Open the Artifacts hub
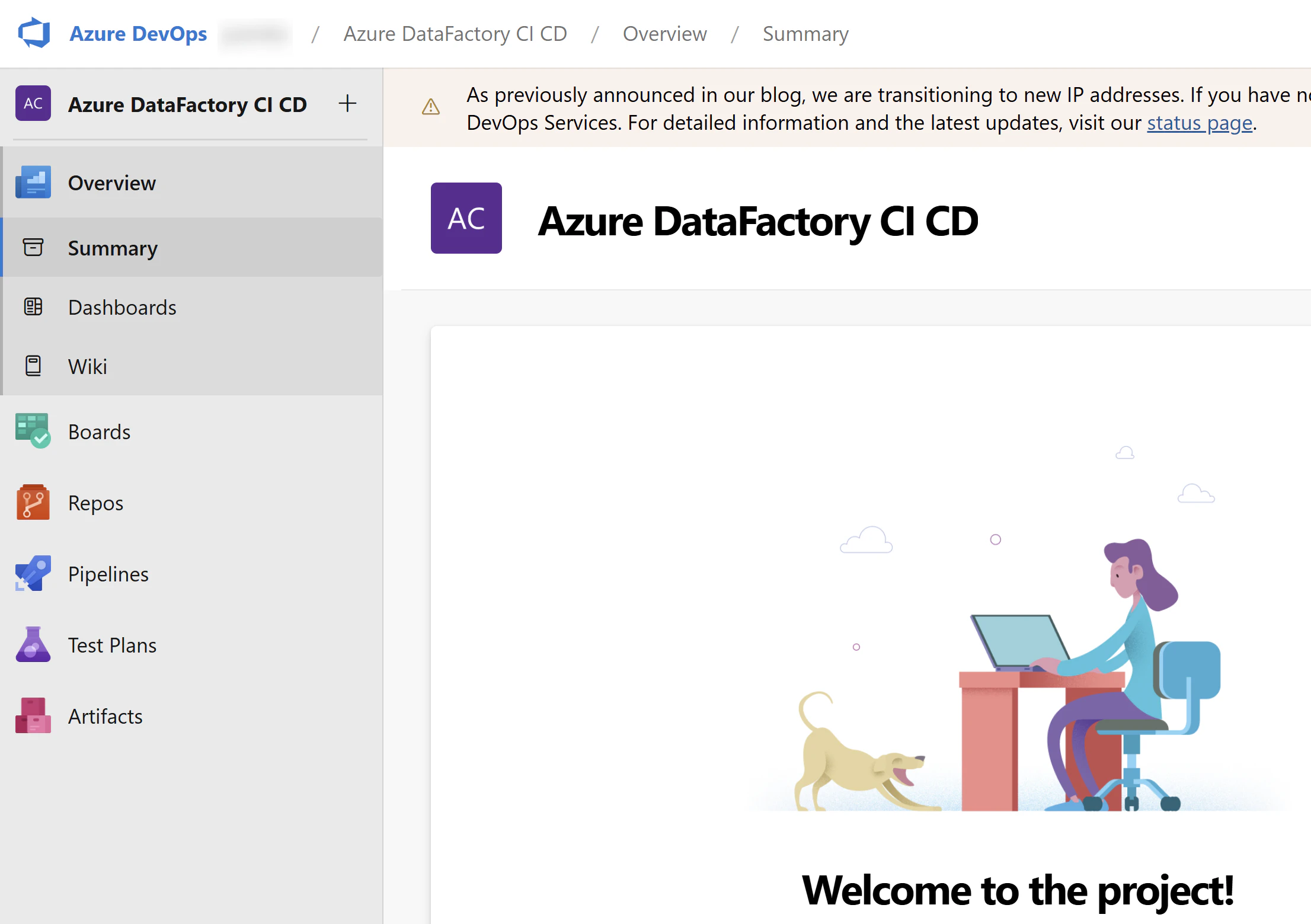The width and height of the screenshot is (1311, 924). (x=193, y=716)
